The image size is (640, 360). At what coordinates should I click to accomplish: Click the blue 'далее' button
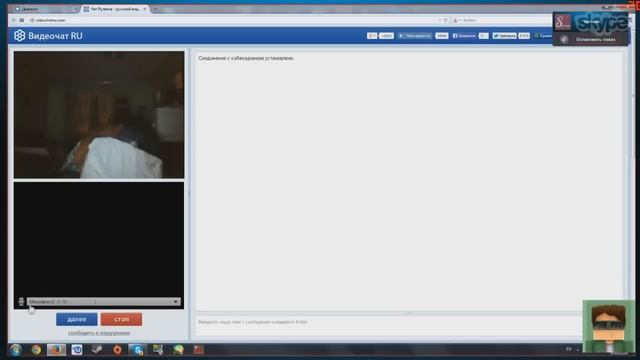(x=77, y=319)
